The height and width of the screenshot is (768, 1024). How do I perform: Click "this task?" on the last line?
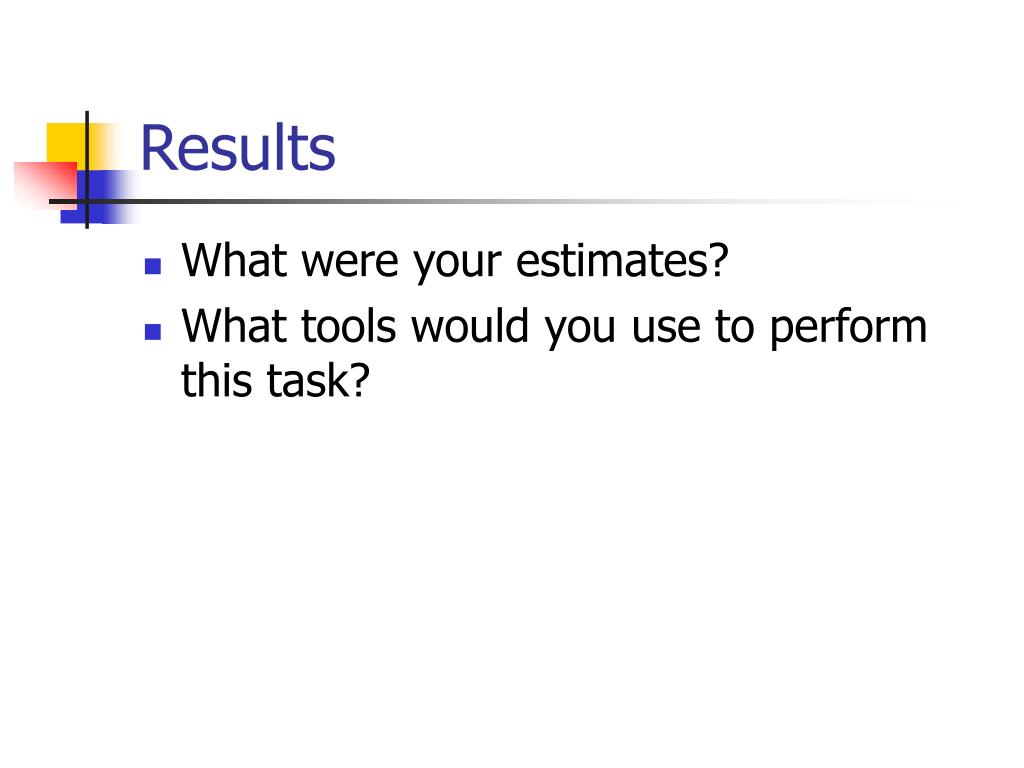275,381
